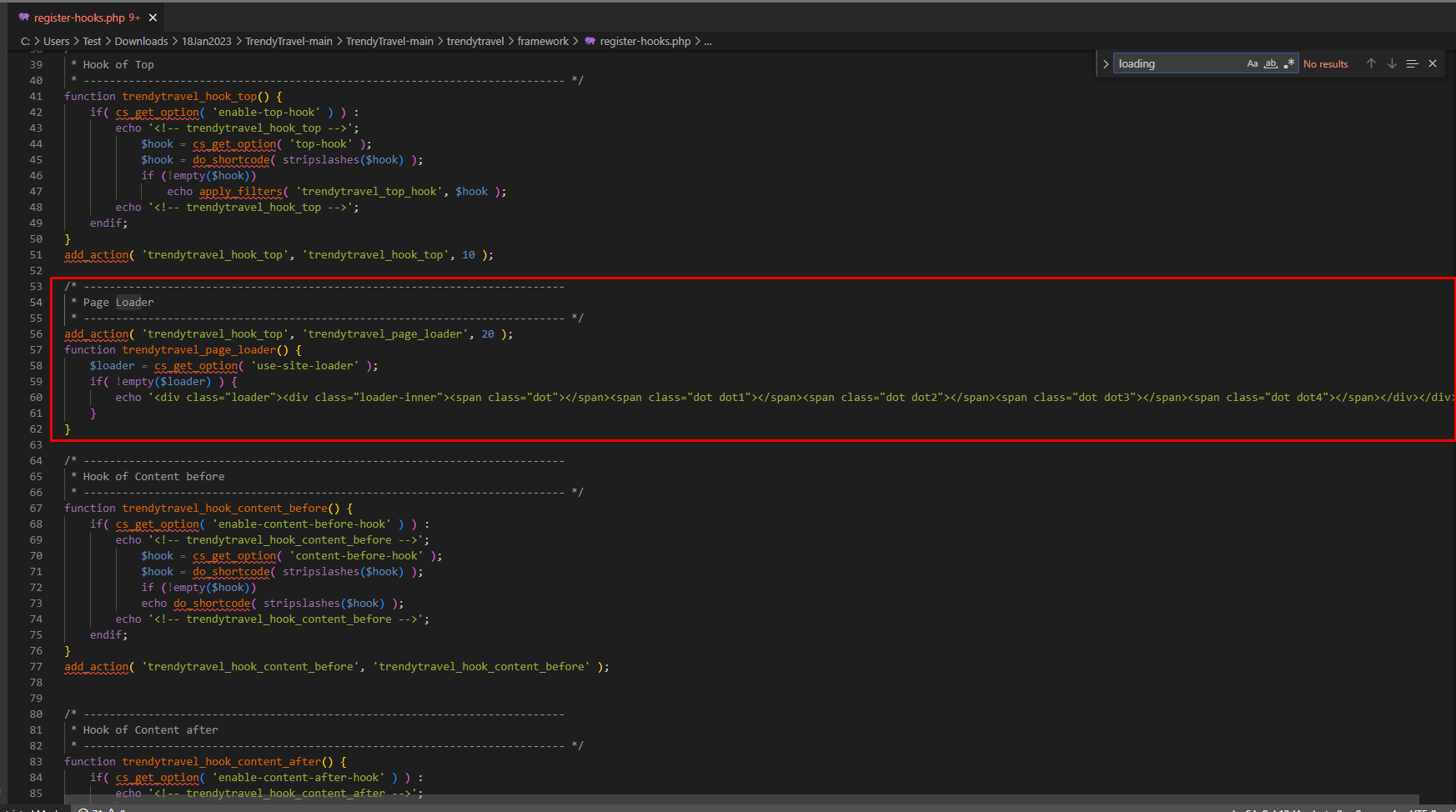Go to next match arrow

pos(1392,63)
